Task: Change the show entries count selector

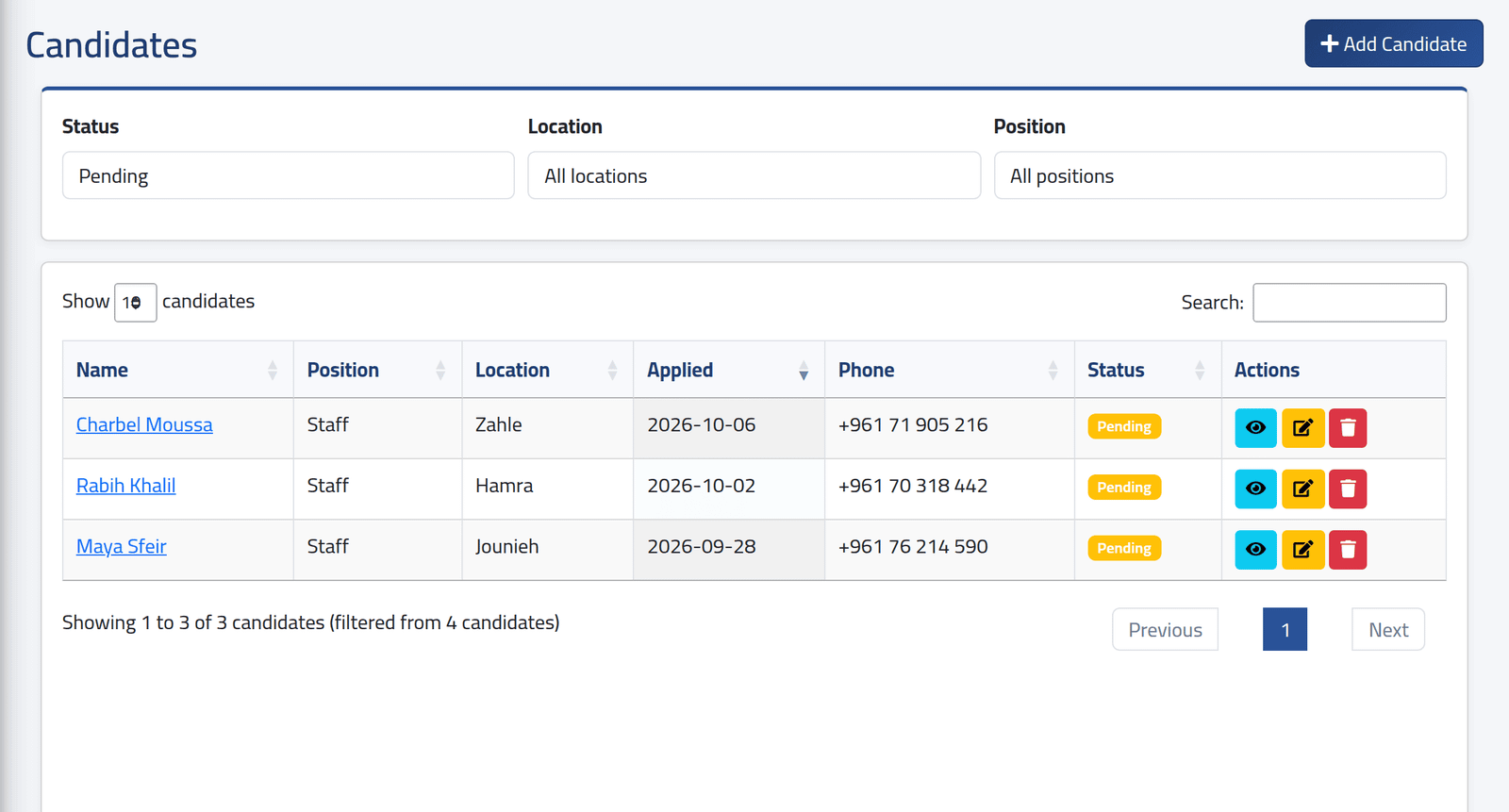Action: [135, 303]
